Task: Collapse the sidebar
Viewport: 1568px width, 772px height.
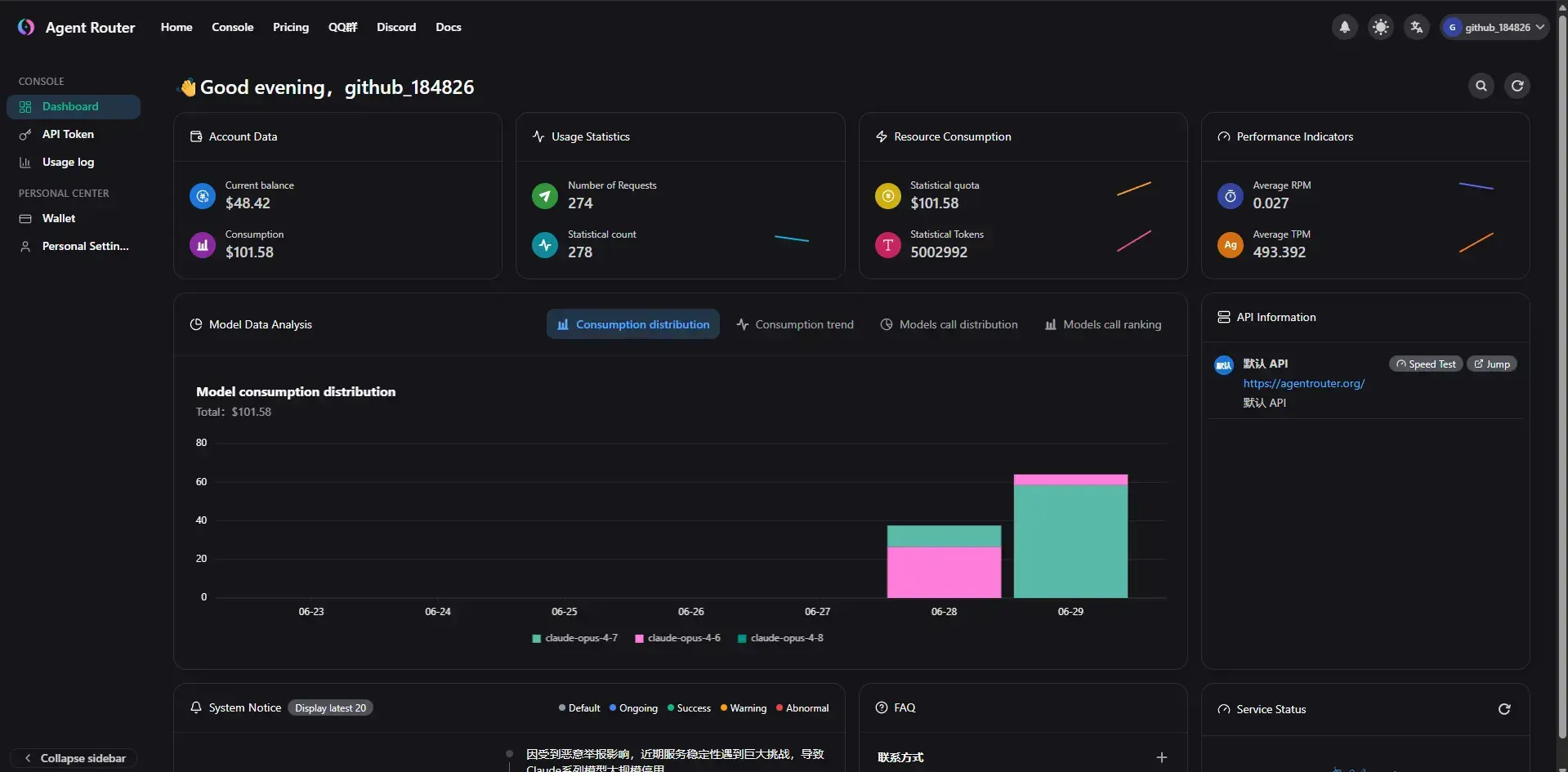Action: 74,758
